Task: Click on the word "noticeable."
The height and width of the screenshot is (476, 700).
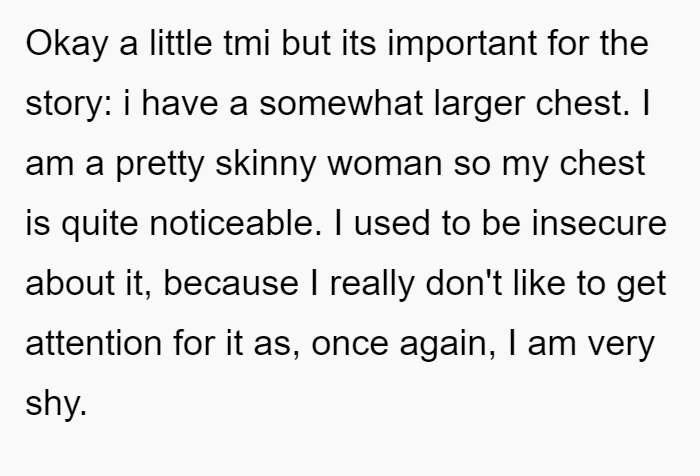Action: click(235, 223)
